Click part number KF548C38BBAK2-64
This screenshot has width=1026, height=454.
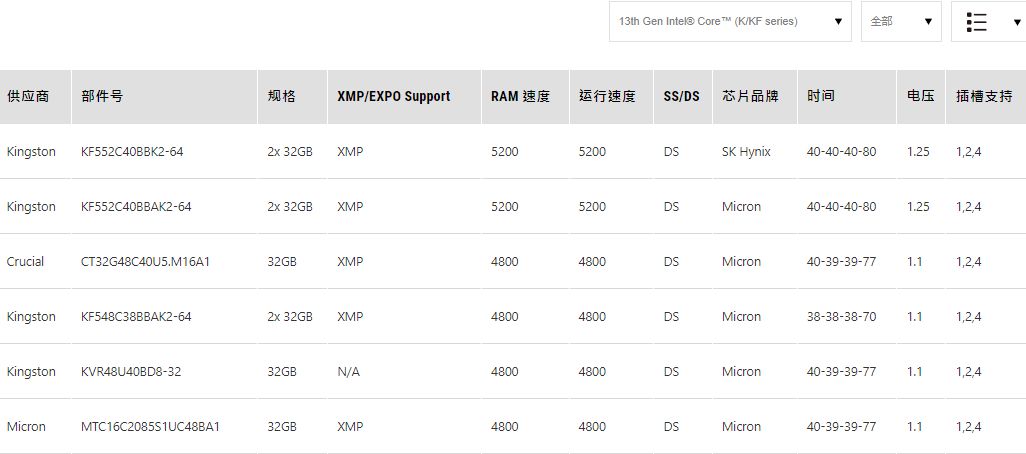click(x=136, y=317)
